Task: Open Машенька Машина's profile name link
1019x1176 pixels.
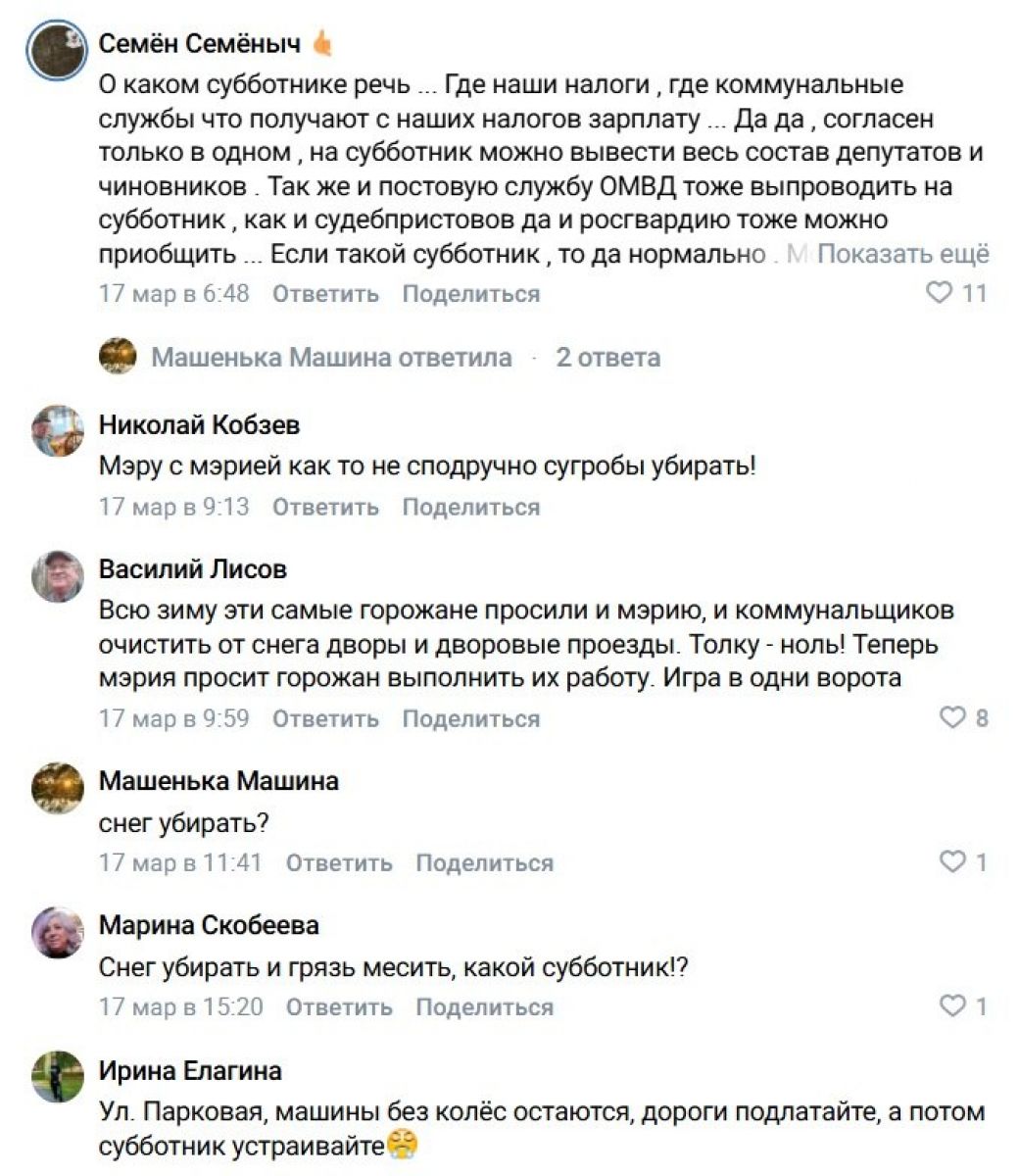Action: pos(218,781)
